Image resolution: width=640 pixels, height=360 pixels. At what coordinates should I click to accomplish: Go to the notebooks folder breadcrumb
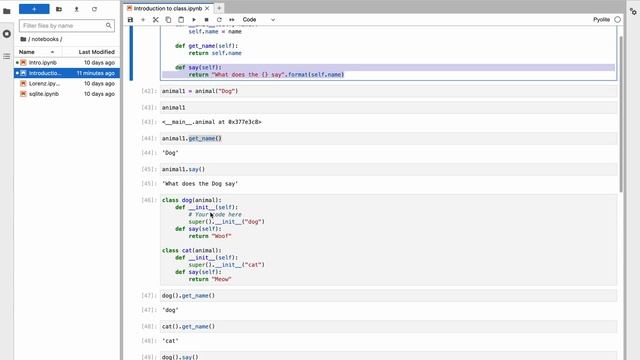pos(45,39)
